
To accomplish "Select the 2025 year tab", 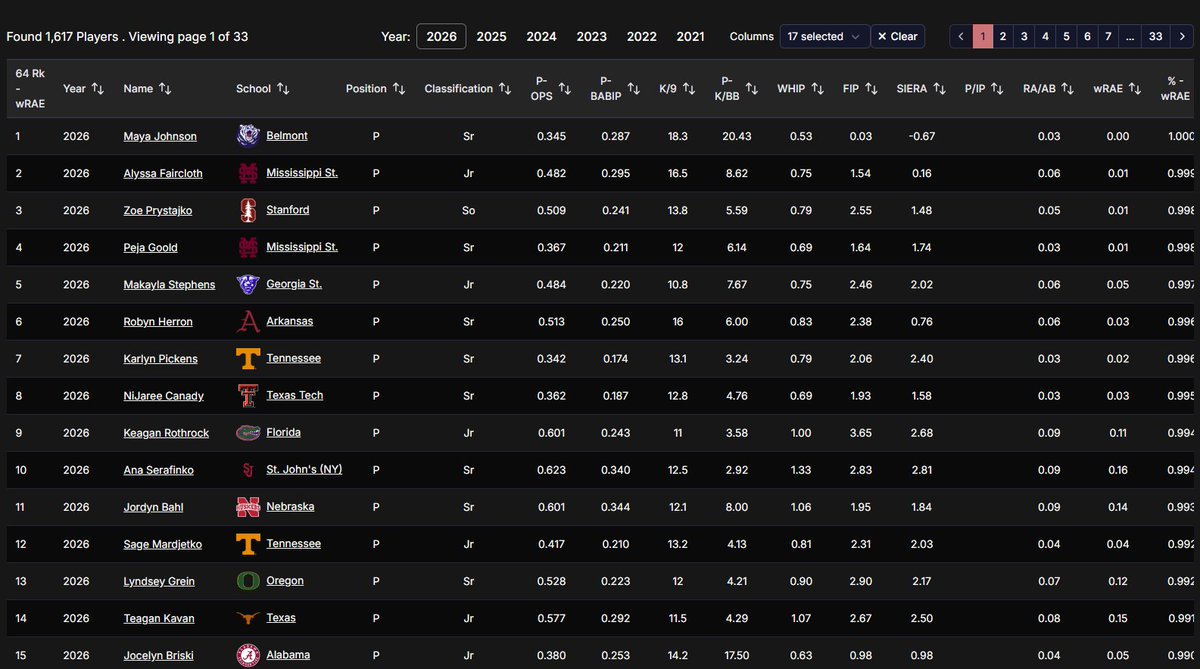I will pyautogui.click(x=491, y=36).
